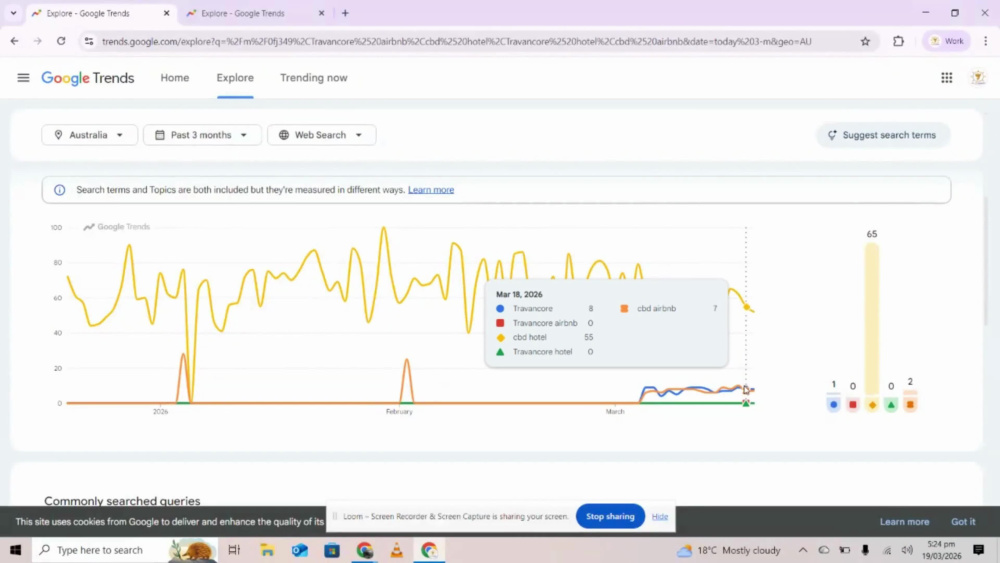This screenshot has width=1000, height=563.
Task: Click the info icon in the notice banner
Action: pyautogui.click(x=59, y=190)
